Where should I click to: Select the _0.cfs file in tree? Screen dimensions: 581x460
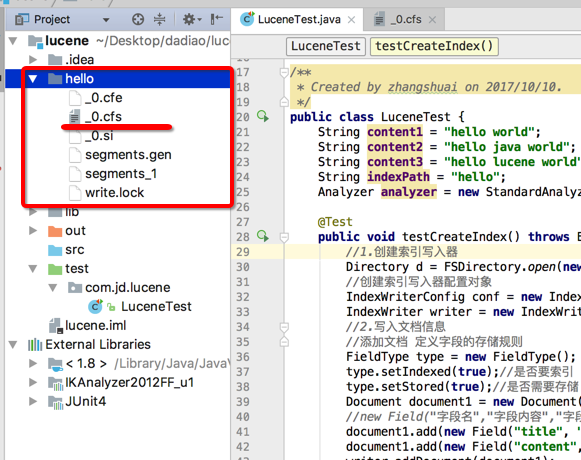[103, 116]
